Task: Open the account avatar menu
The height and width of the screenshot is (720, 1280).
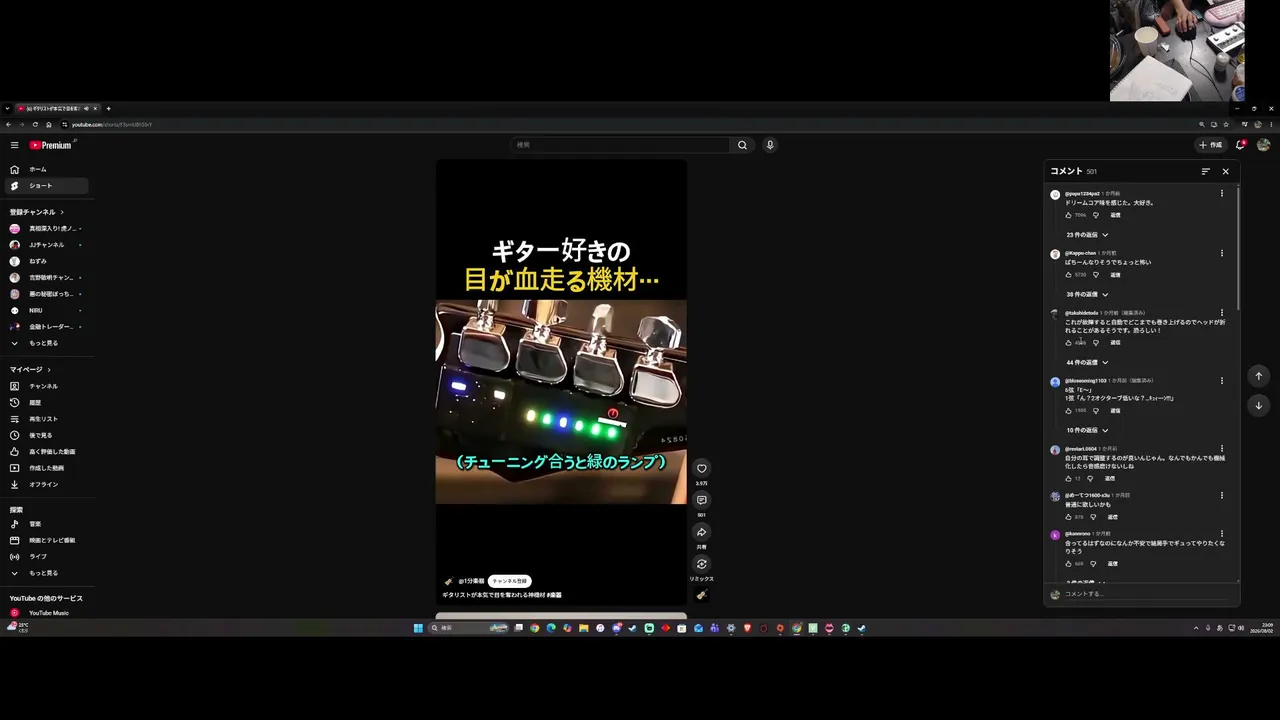Action: (1264, 145)
